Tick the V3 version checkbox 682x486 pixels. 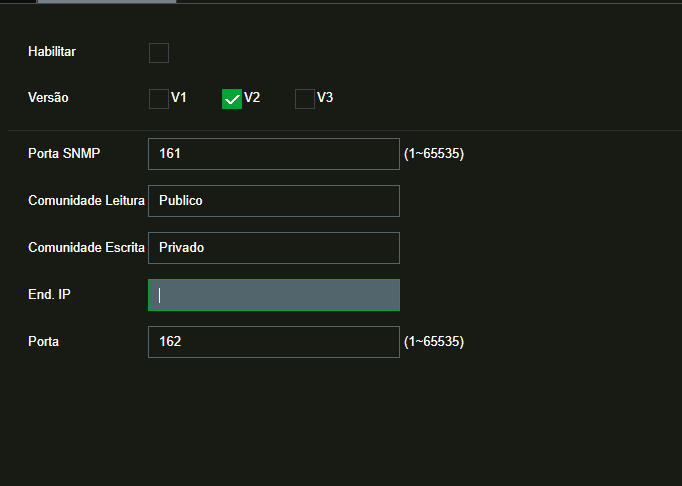[x=305, y=99]
